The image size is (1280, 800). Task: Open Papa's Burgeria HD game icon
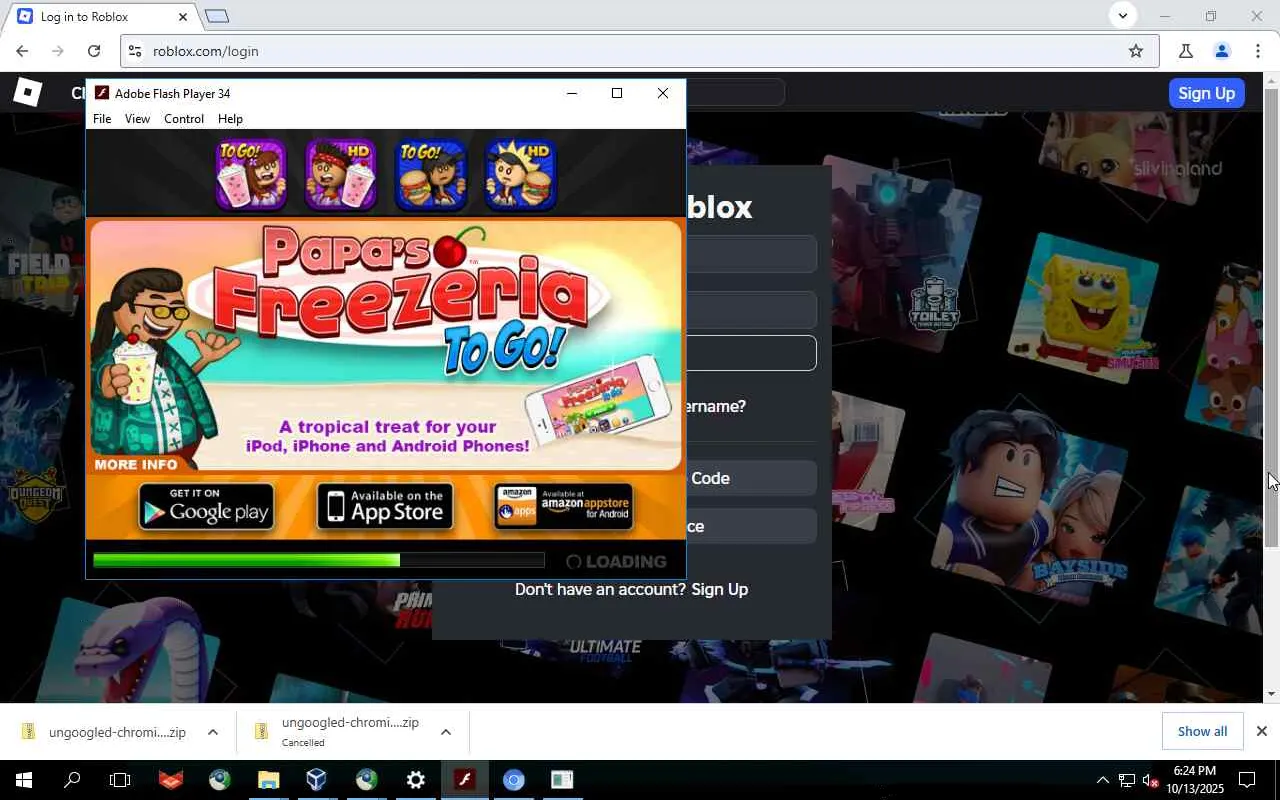coord(520,174)
